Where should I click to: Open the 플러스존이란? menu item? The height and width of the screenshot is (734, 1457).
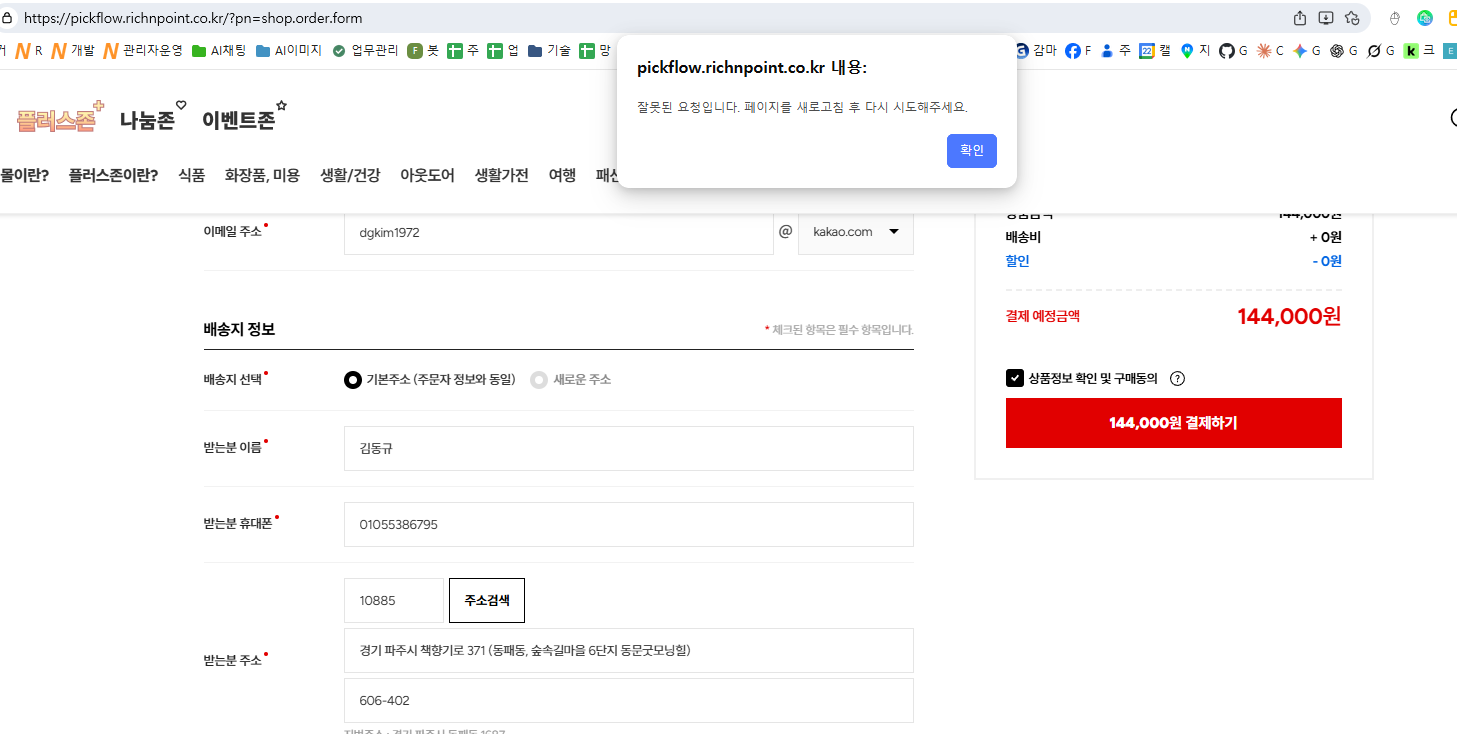(114, 175)
